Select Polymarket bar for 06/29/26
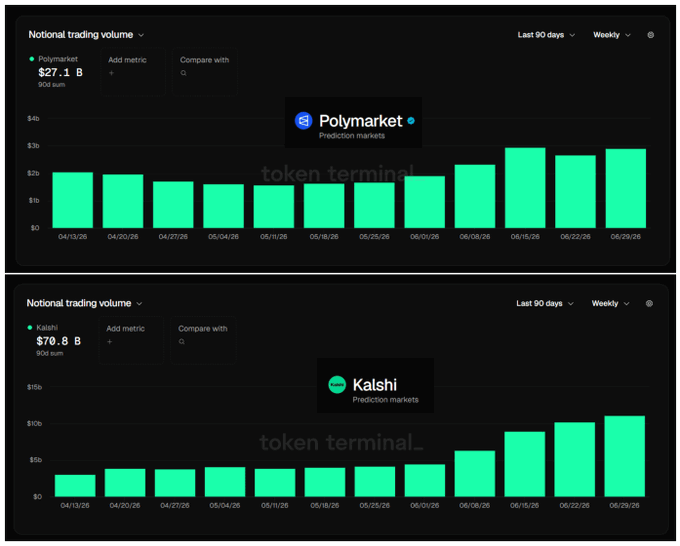Viewport: 680px width, 546px height. (626, 188)
